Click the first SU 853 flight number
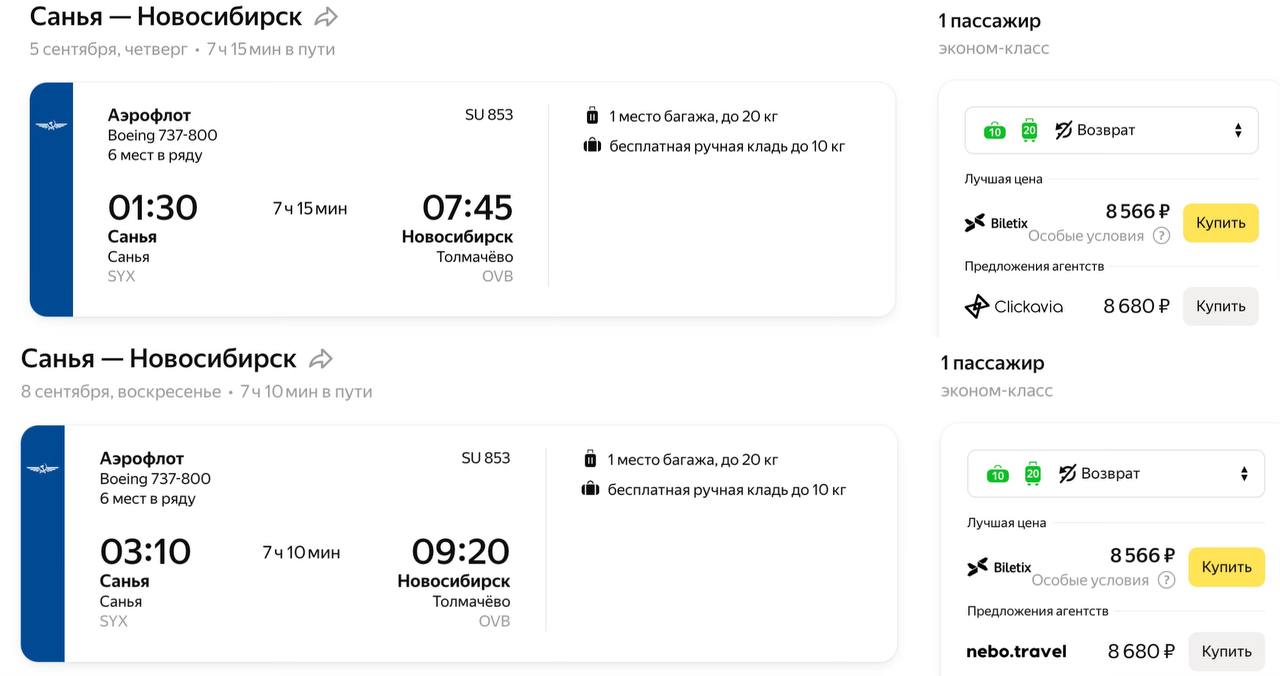 (x=489, y=115)
